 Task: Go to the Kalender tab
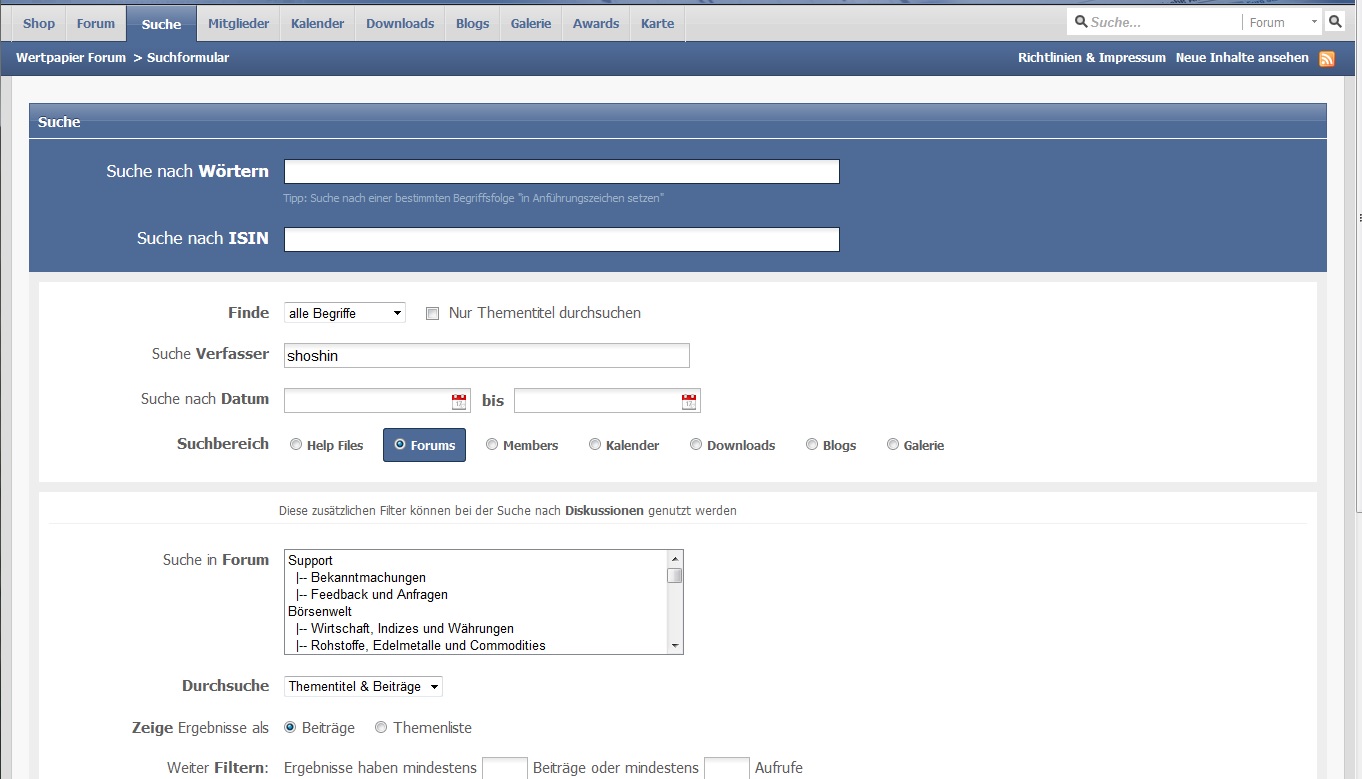coord(318,23)
